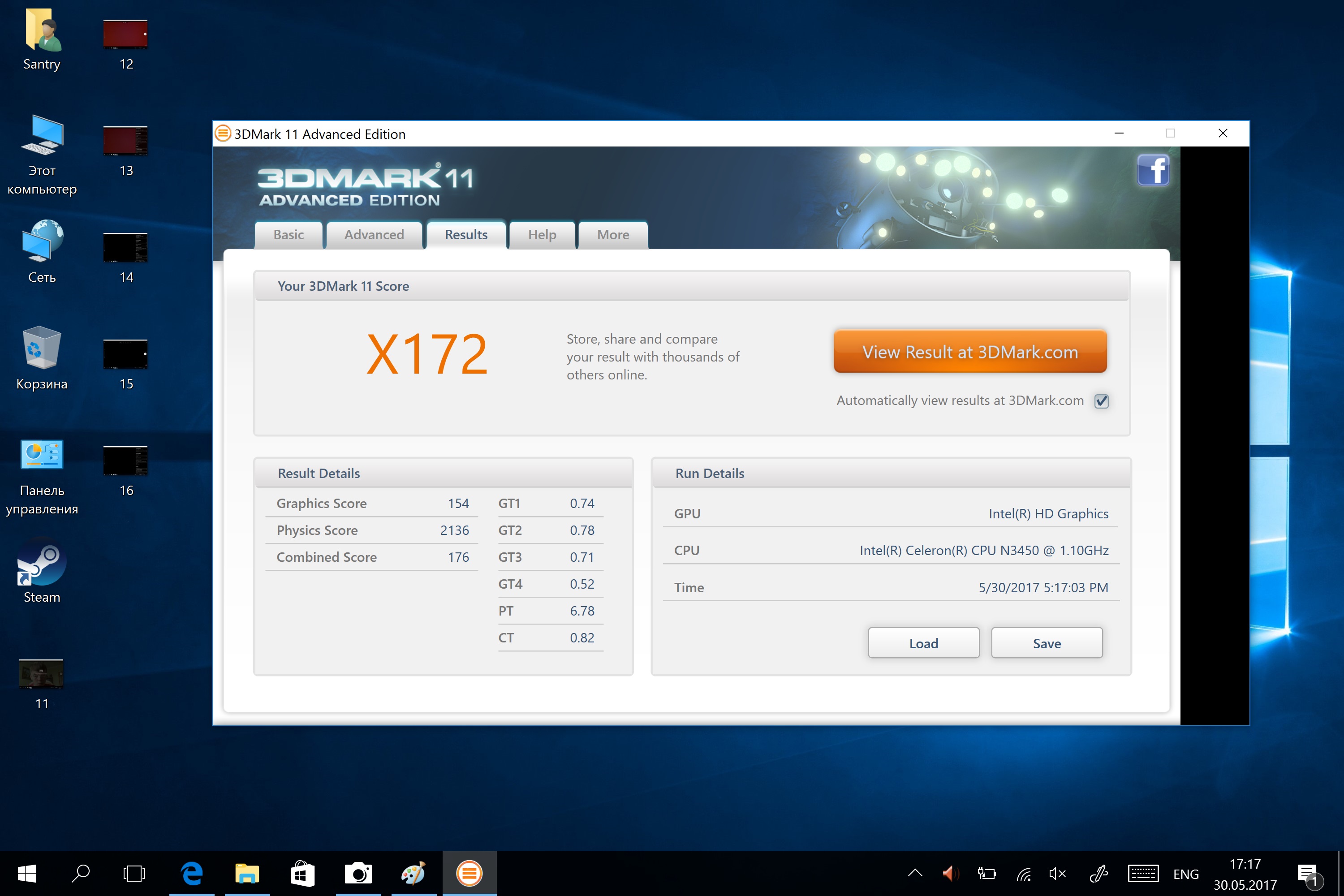1344x896 pixels.
Task: Click the 3DMark taskbar icon
Action: [469, 873]
